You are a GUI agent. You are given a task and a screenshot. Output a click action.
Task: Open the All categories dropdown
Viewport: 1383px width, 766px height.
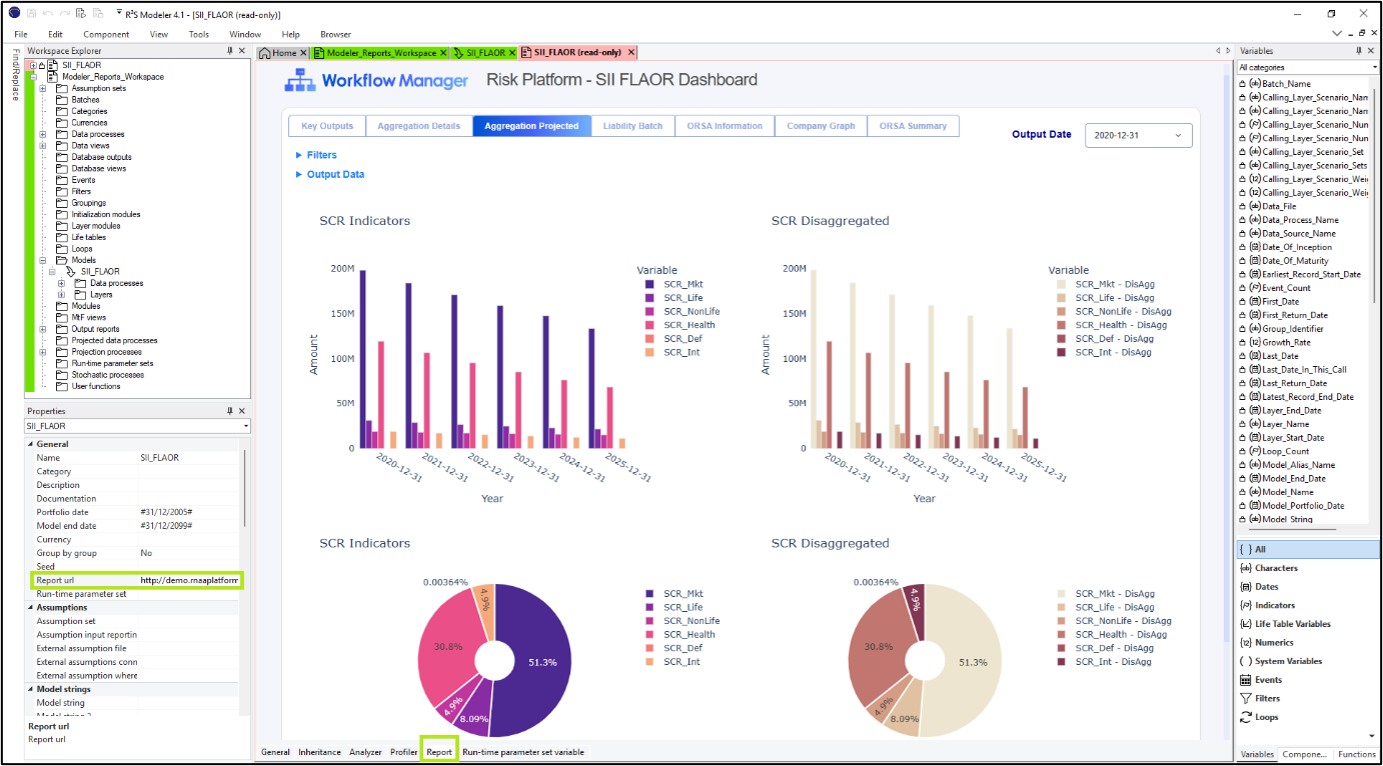1306,67
